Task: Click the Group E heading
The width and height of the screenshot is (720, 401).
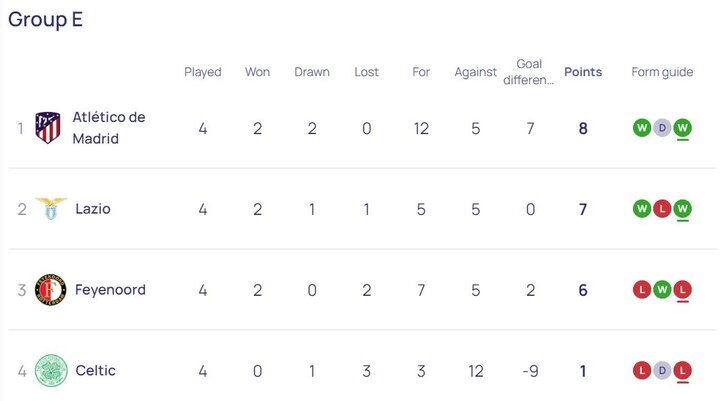Action: 46,20
